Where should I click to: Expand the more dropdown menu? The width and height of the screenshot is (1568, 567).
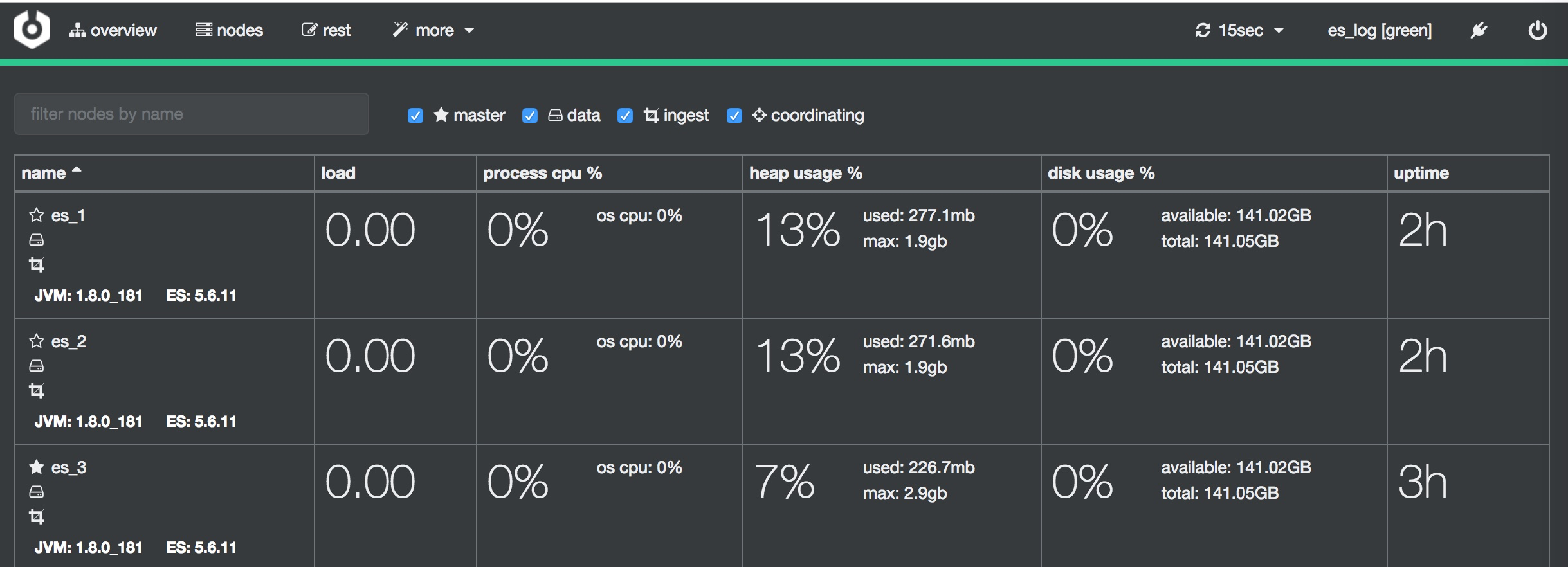433,30
